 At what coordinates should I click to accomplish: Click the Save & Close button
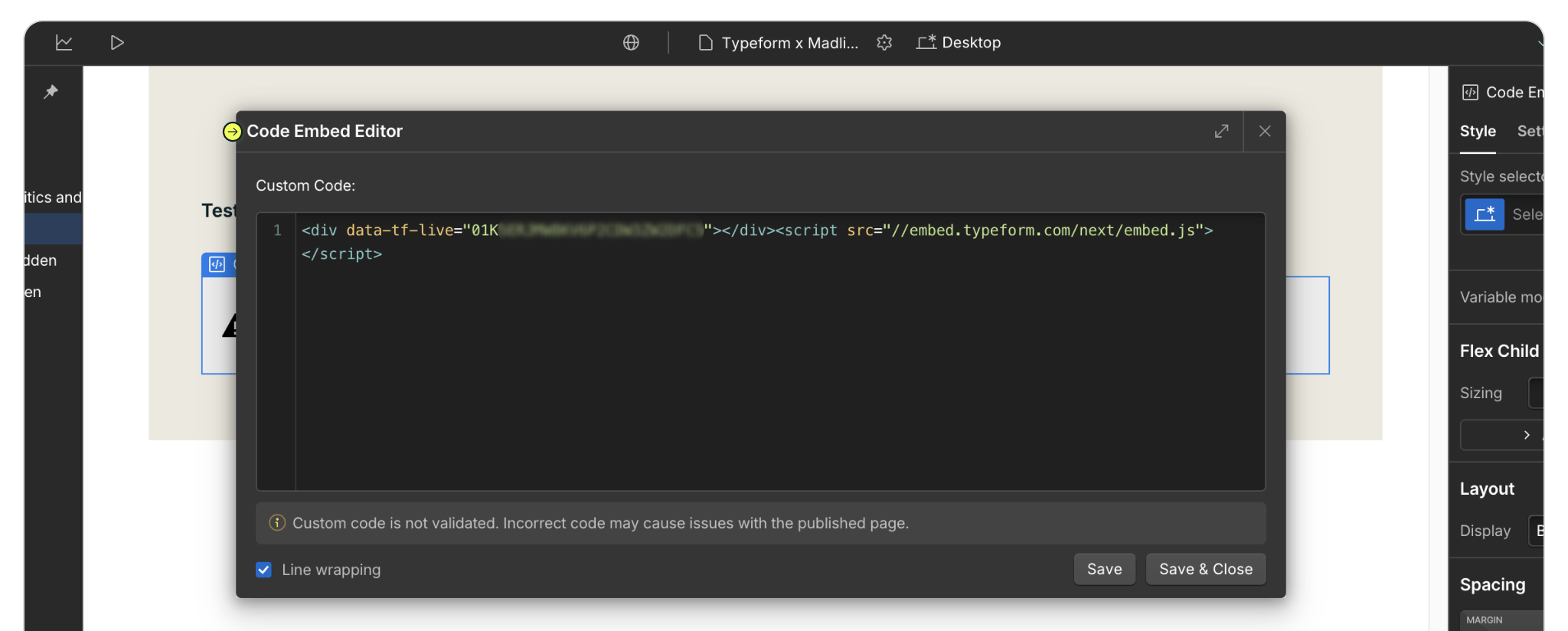tap(1206, 569)
